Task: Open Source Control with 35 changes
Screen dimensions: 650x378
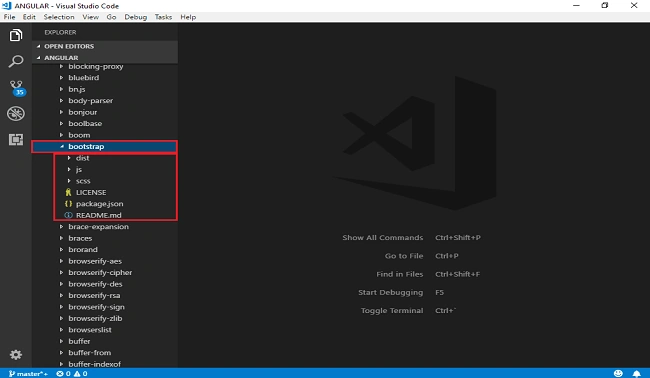Action: [17, 88]
